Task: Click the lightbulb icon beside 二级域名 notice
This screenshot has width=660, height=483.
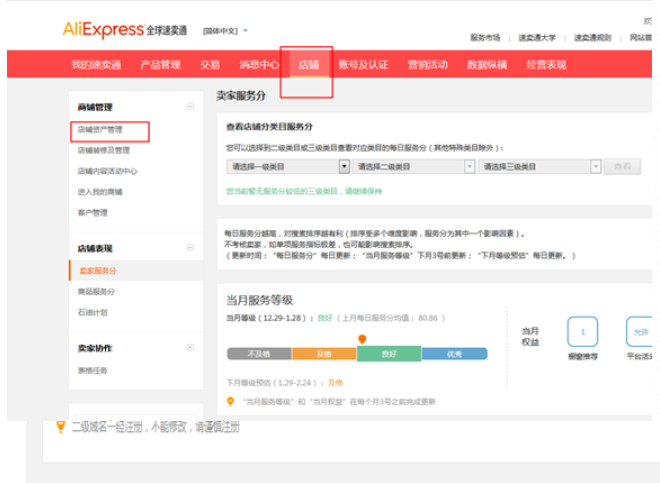Action: [61, 427]
